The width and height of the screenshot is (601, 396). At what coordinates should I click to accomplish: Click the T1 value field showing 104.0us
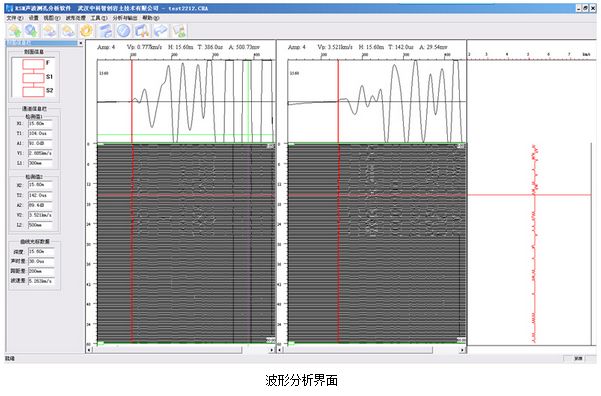[40, 133]
